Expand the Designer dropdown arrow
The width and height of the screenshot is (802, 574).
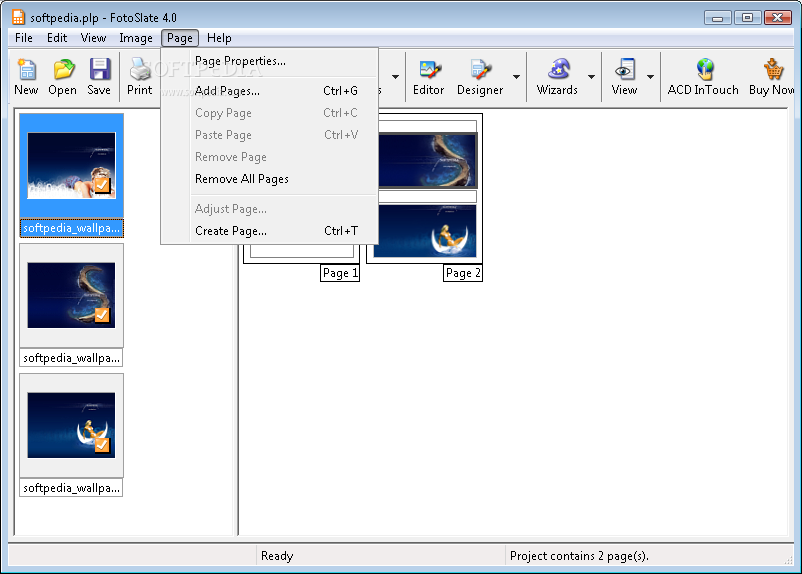click(516, 77)
